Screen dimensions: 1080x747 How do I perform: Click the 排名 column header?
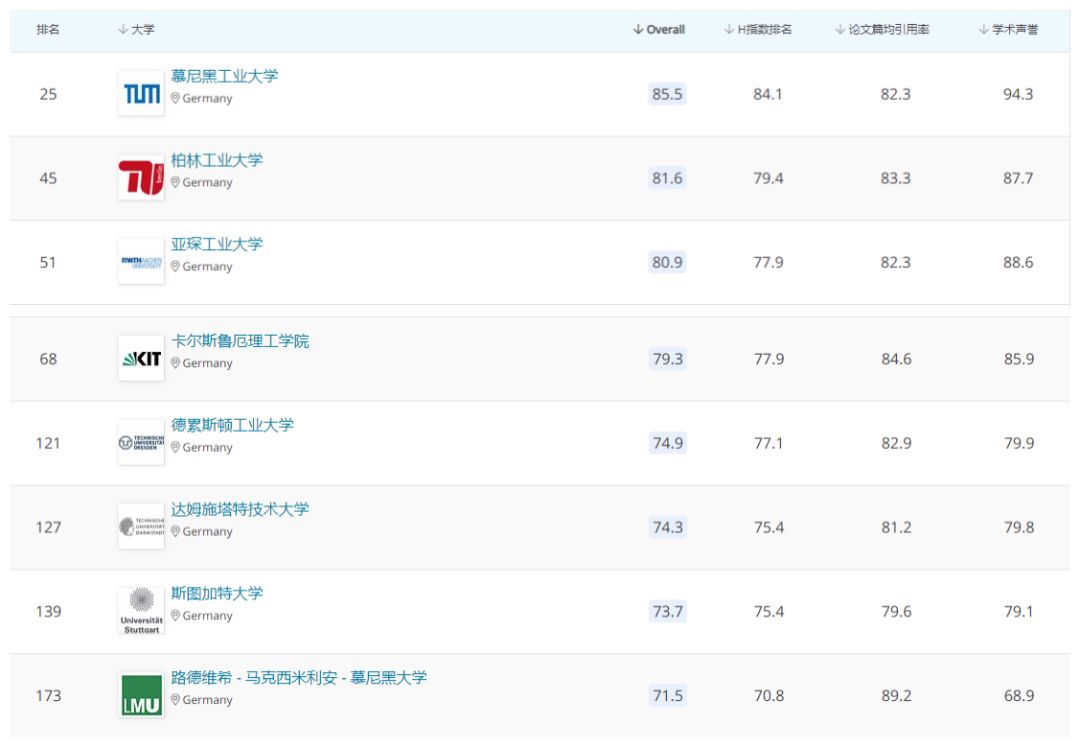48,29
